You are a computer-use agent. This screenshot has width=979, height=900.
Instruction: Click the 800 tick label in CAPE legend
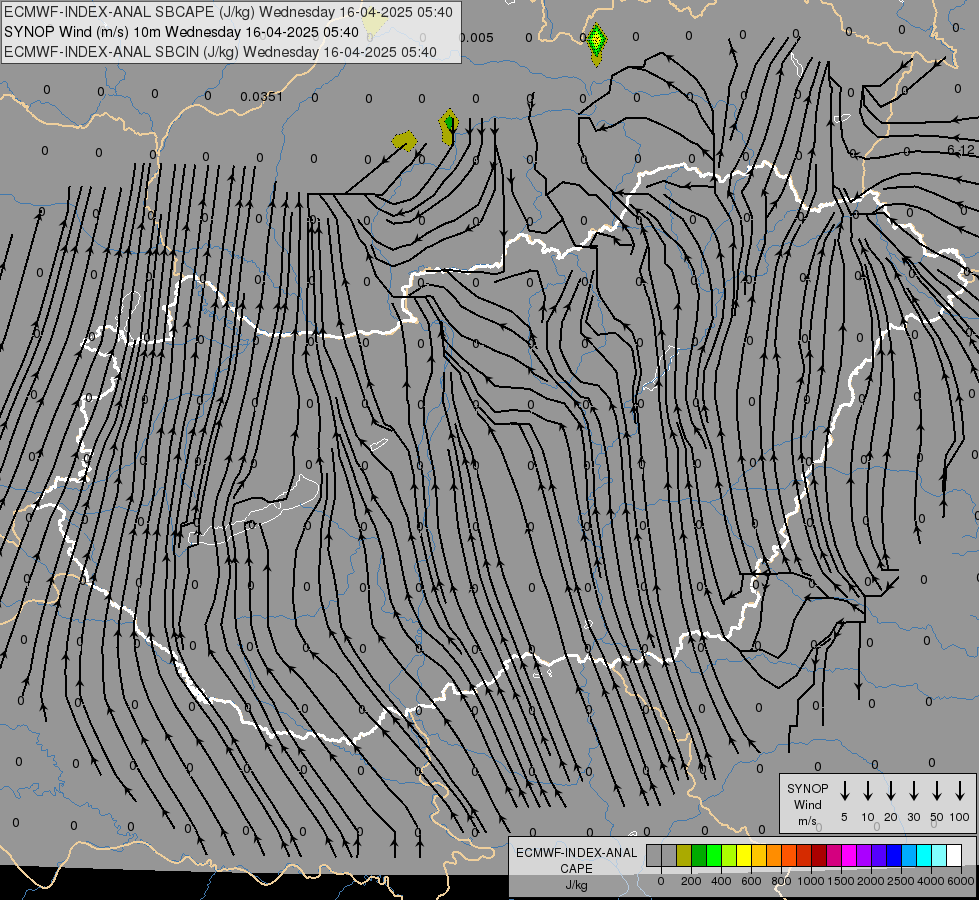pos(781,881)
